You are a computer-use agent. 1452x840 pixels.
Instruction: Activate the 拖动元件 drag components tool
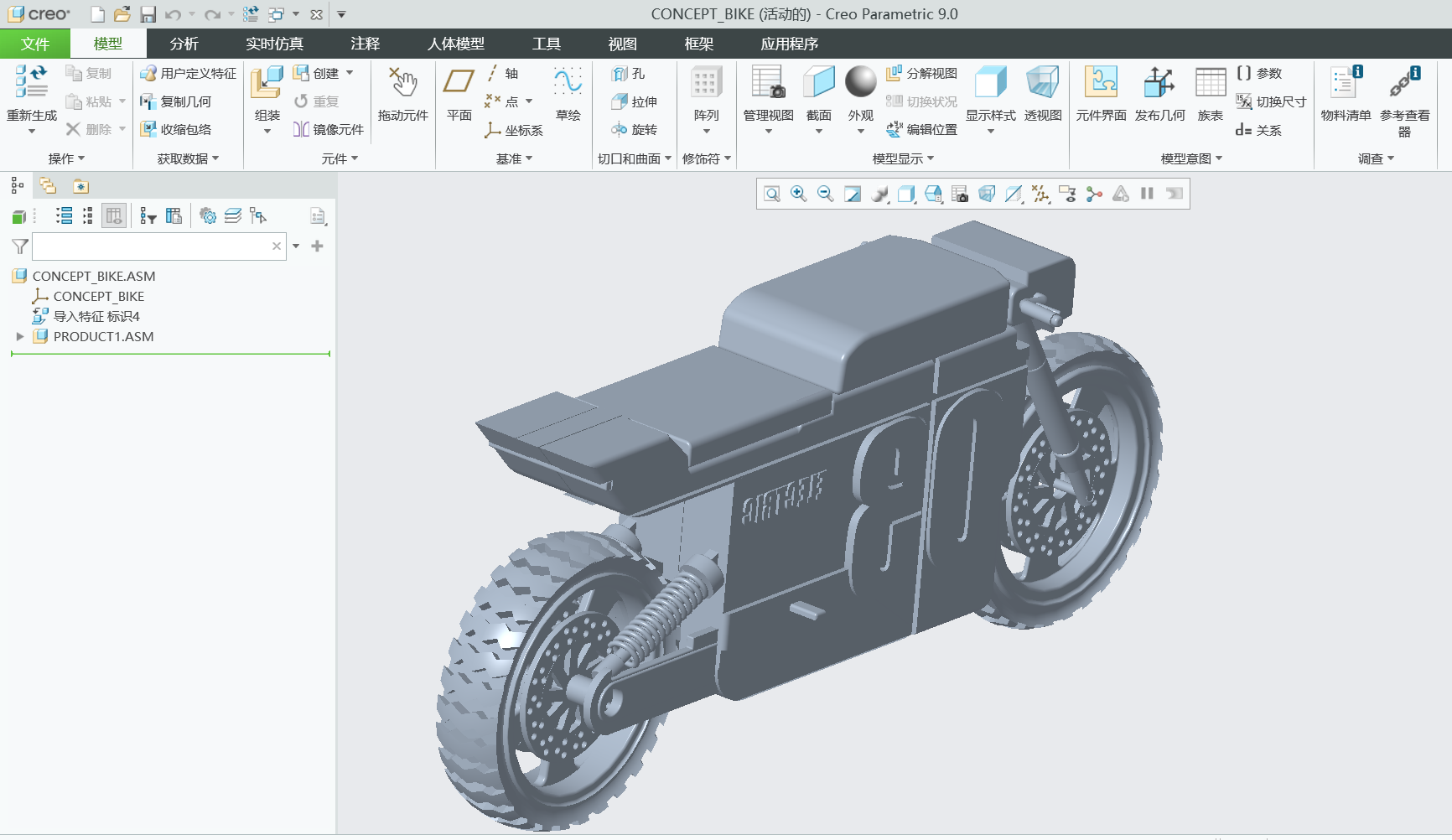(x=402, y=94)
